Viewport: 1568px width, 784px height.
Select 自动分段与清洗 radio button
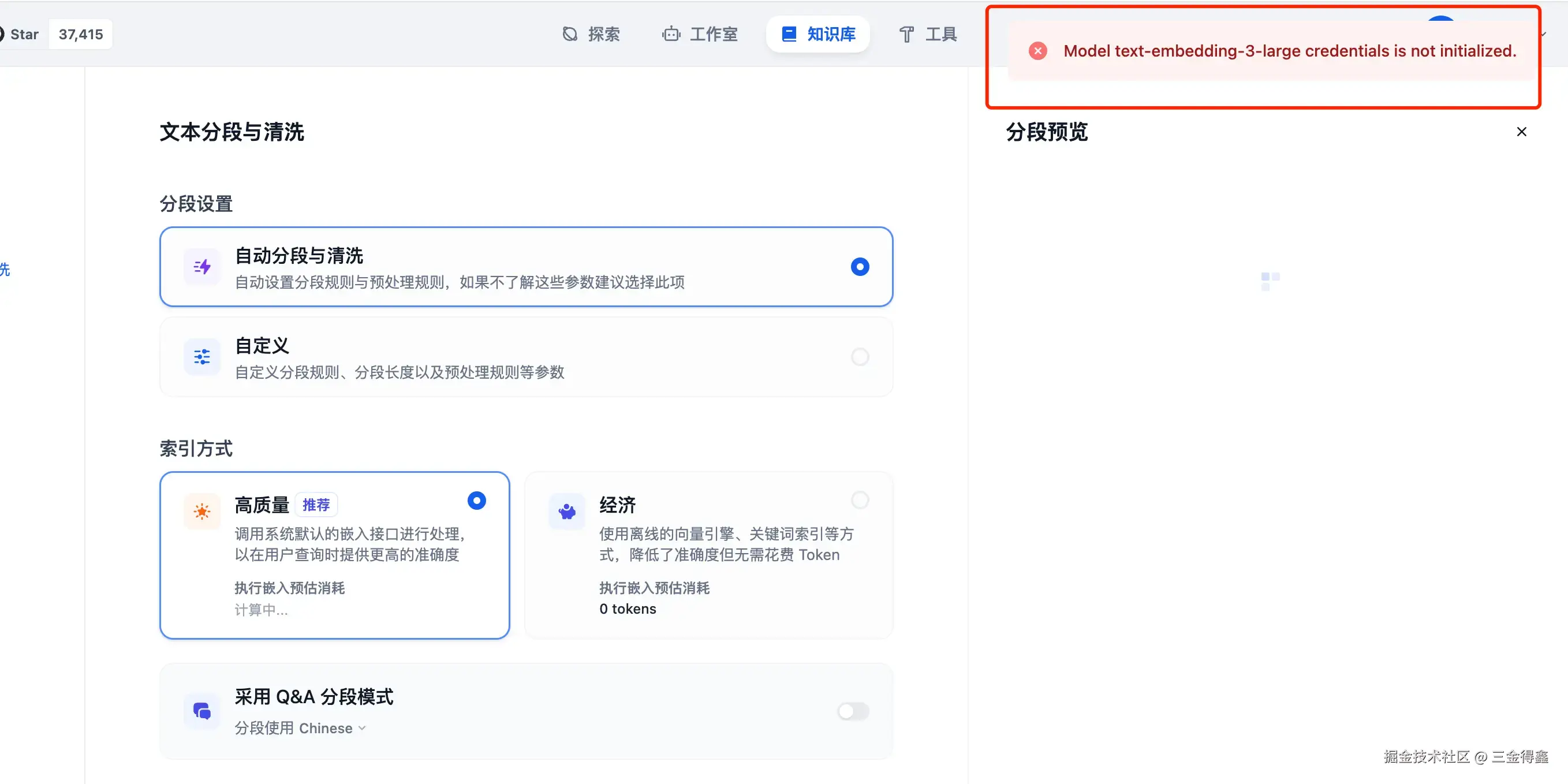click(860, 267)
